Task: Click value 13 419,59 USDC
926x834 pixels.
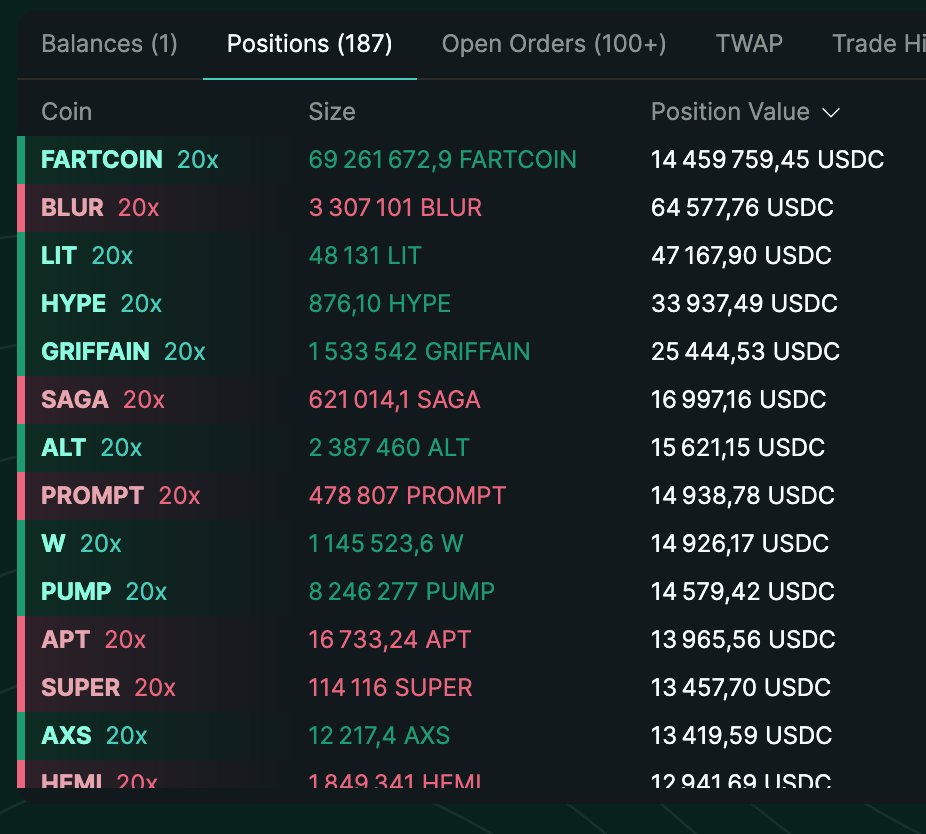Action: (x=741, y=735)
